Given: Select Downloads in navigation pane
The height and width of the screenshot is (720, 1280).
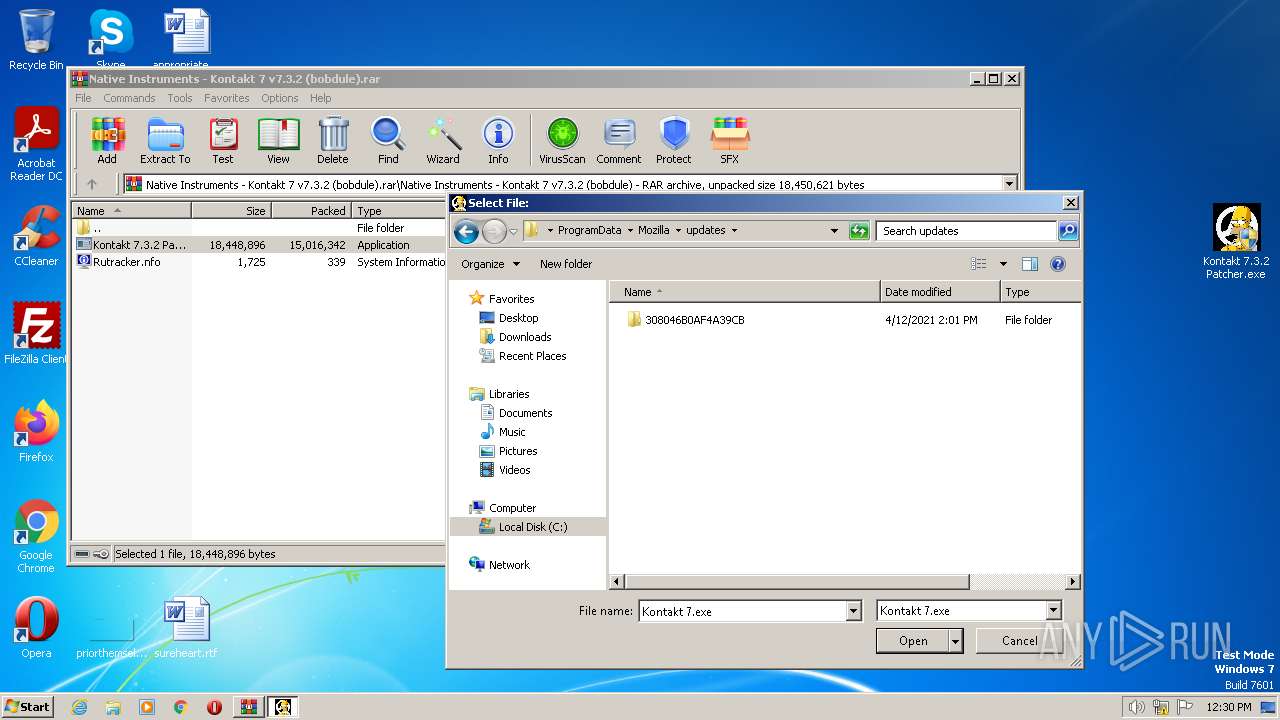Looking at the screenshot, I should 525,337.
